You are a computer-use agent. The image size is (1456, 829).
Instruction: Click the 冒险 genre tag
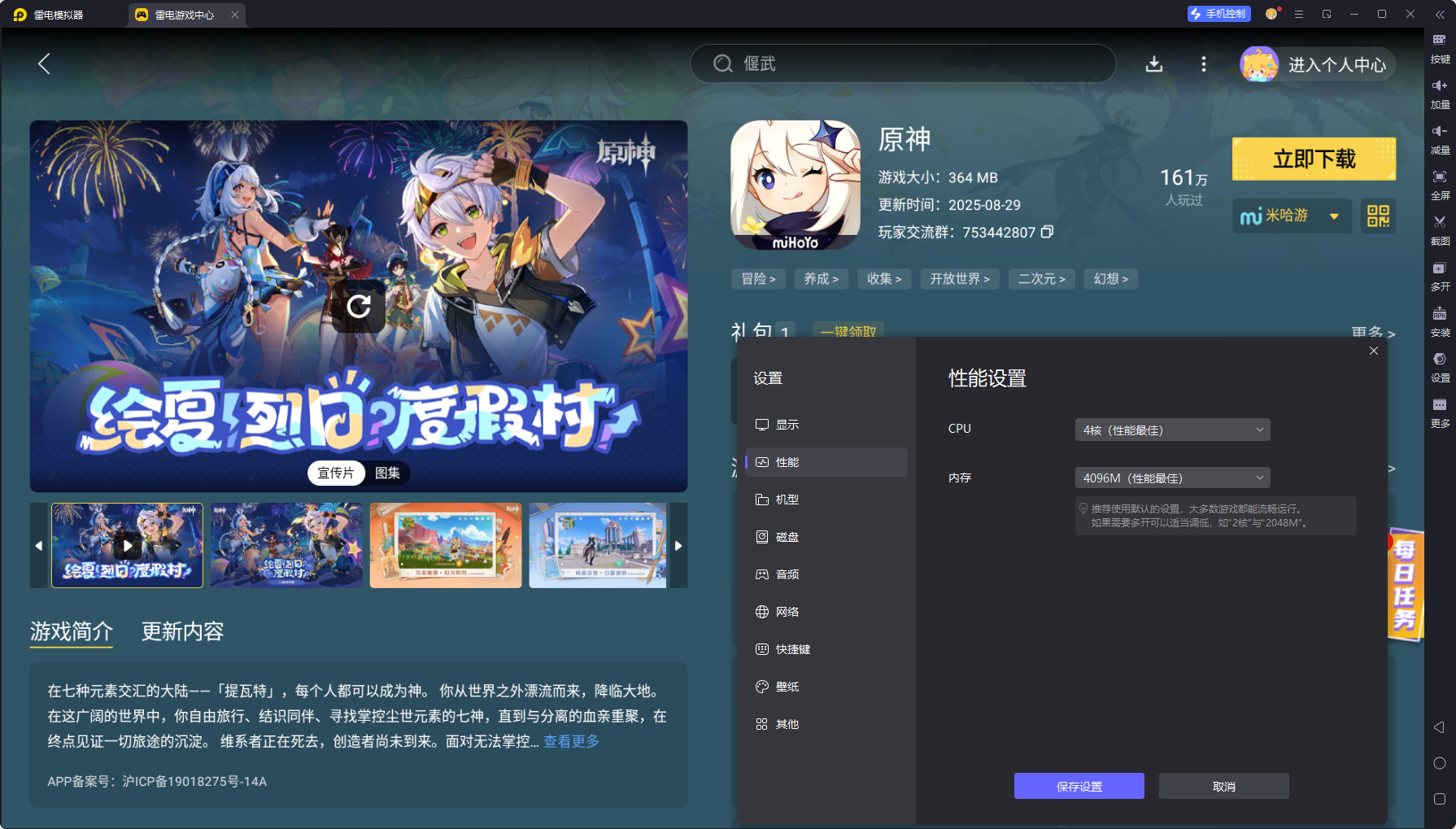(x=758, y=279)
